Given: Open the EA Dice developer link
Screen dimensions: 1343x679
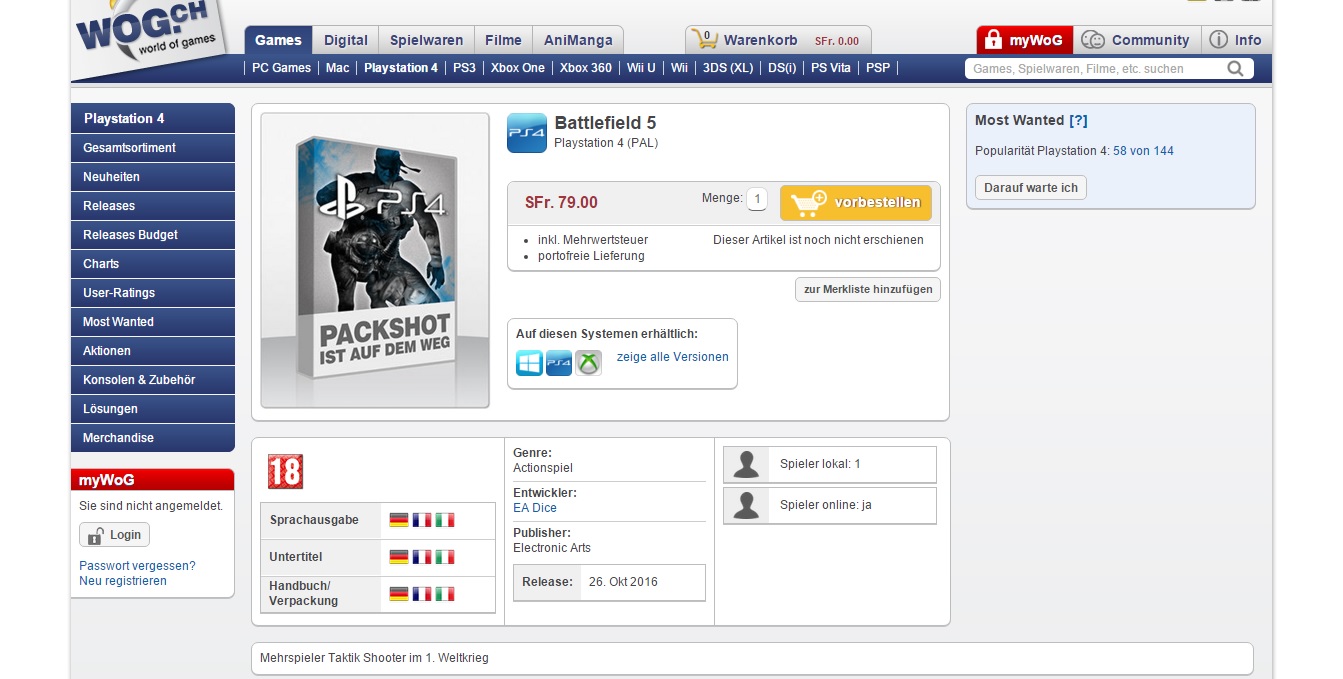Looking at the screenshot, I should tap(535, 508).
